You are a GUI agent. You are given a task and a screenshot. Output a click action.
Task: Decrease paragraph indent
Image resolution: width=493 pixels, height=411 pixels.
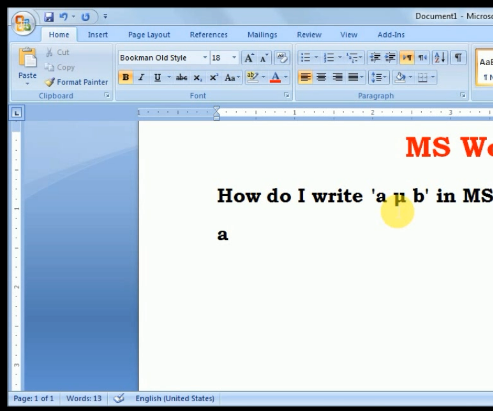click(x=375, y=58)
